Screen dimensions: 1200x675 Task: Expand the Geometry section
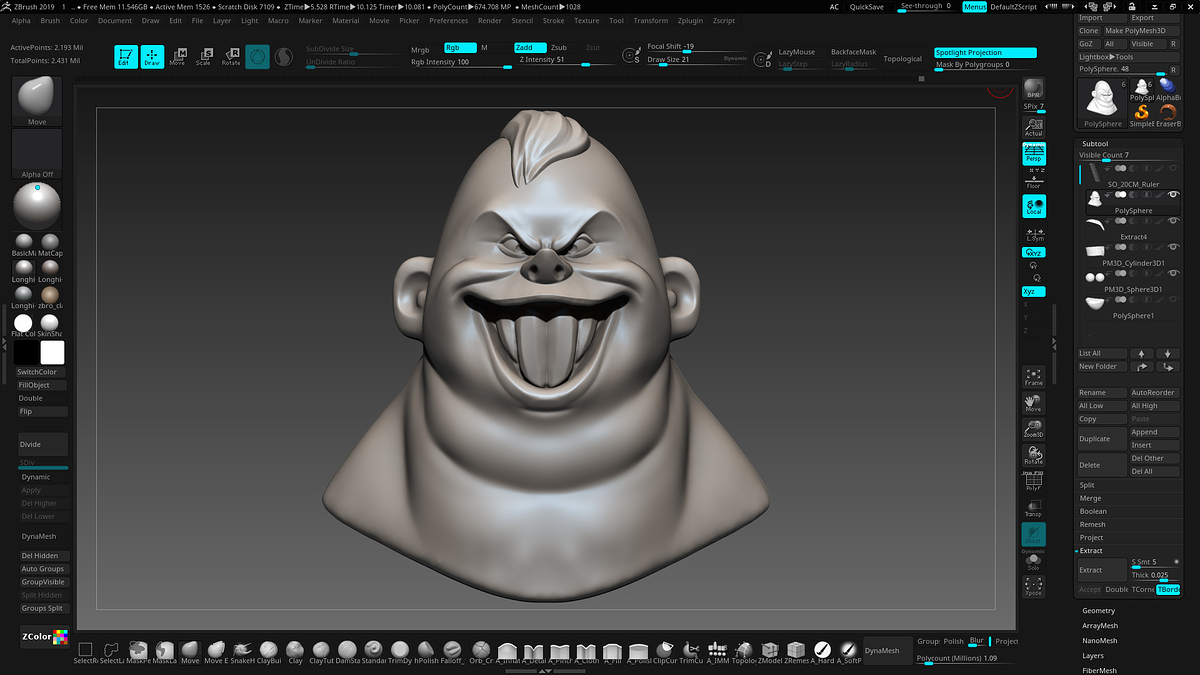pos(1098,611)
